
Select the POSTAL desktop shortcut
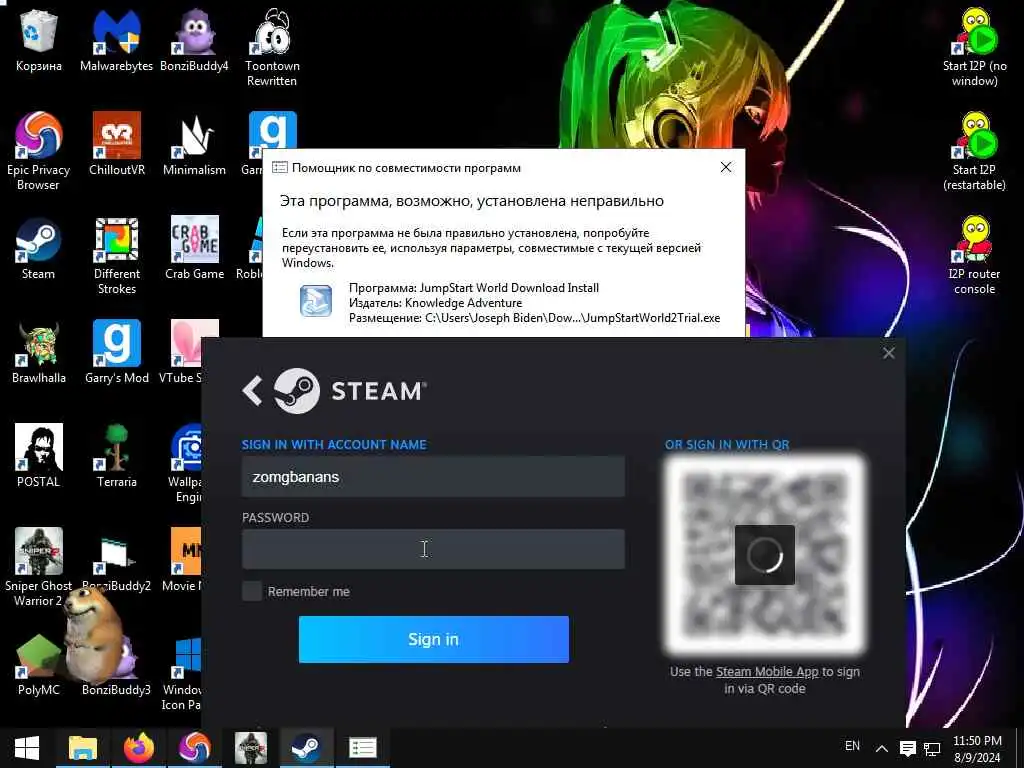[39, 456]
